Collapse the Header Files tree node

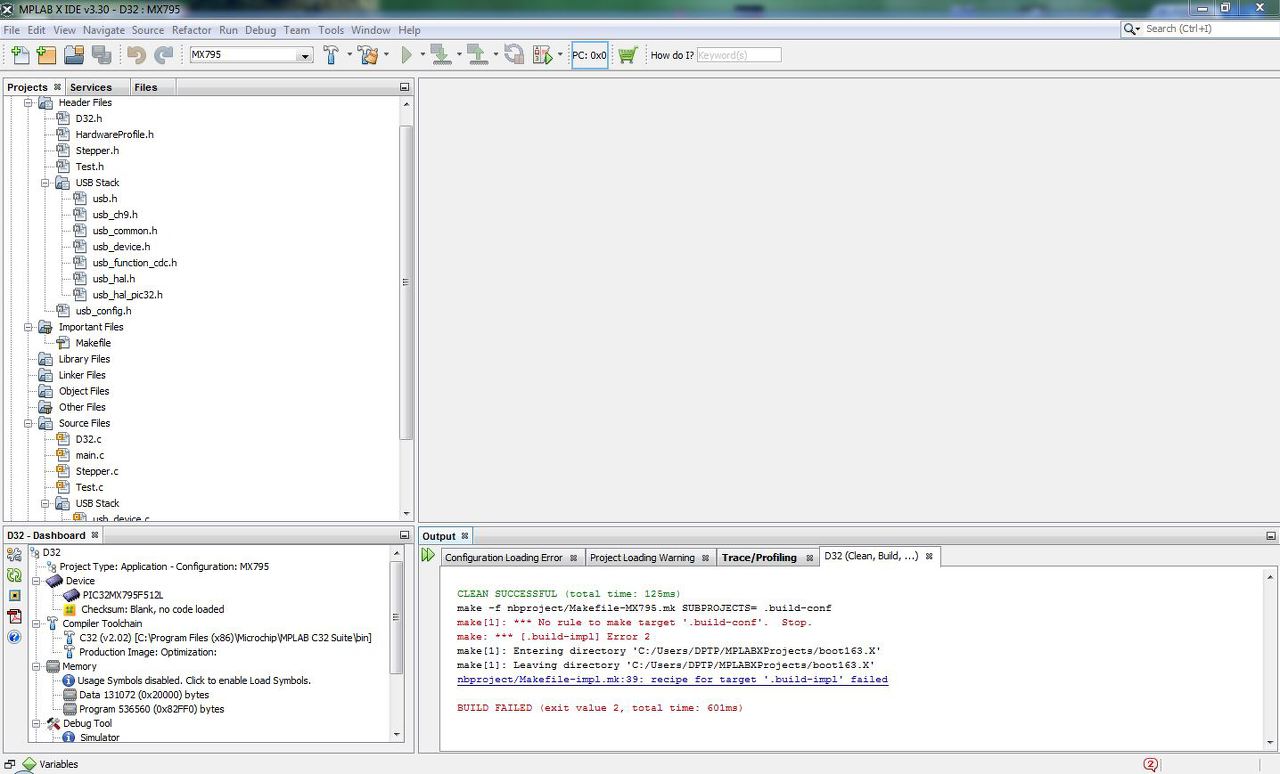click(x=29, y=103)
